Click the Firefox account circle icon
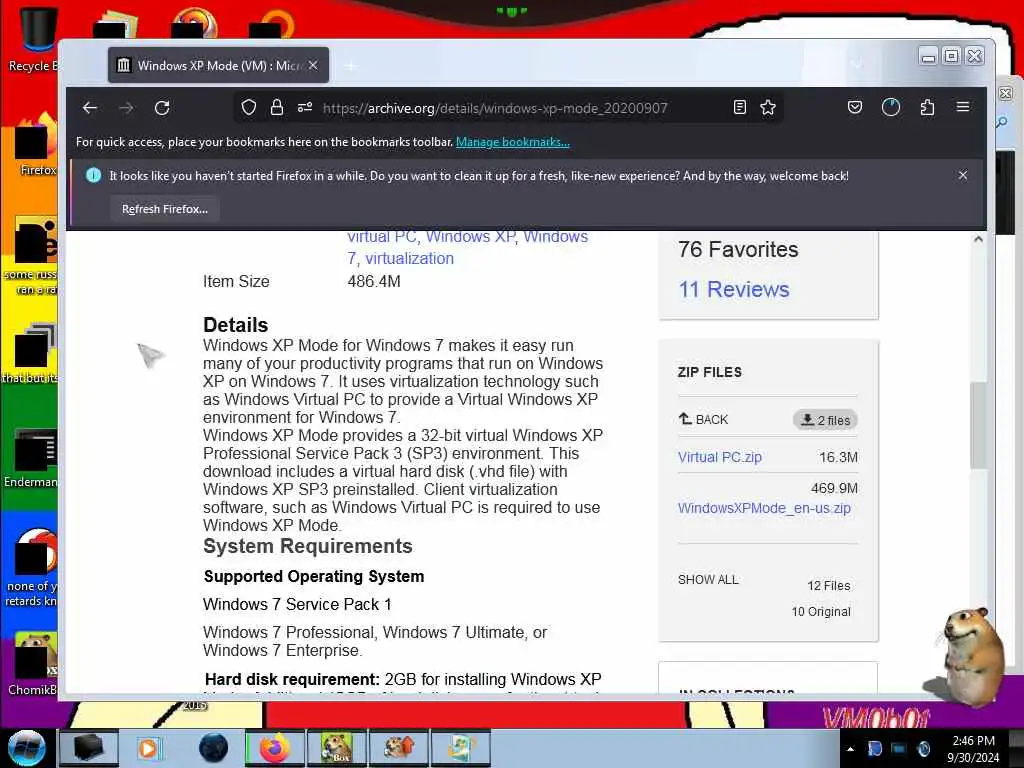This screenshot has width=1024, height=768. pos(891,107)
